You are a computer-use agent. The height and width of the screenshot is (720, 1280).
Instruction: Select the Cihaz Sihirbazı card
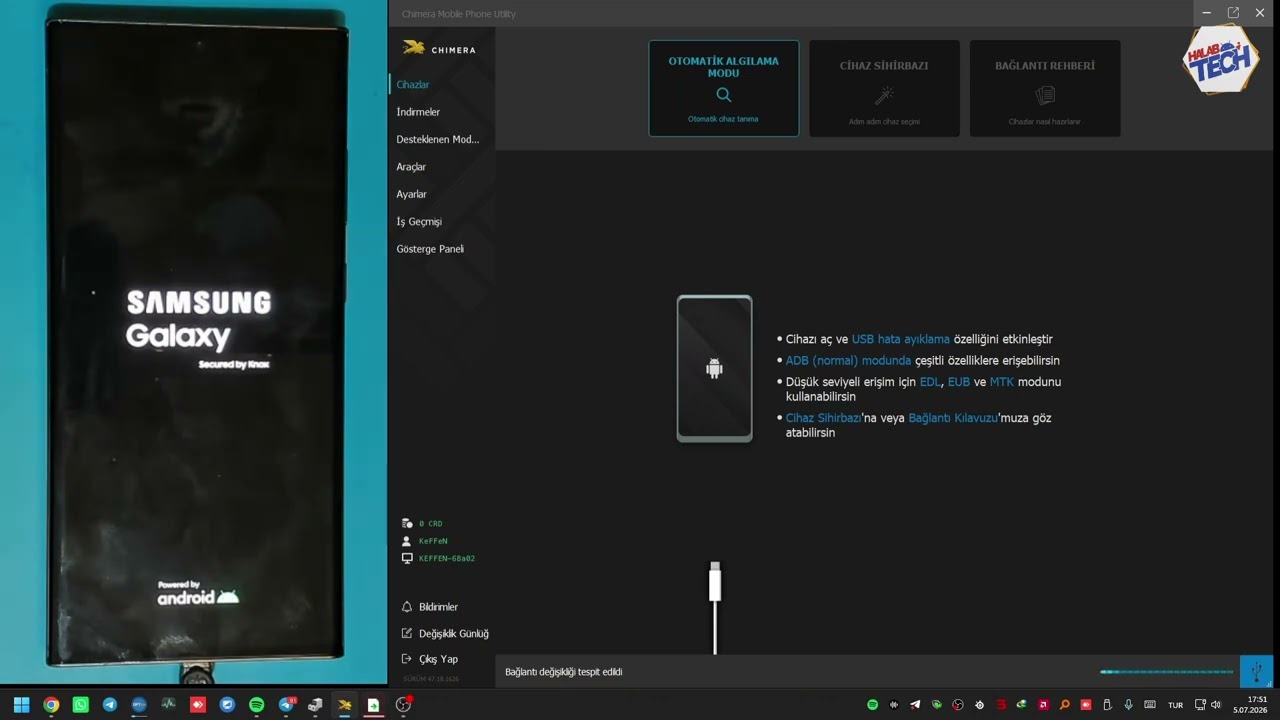coord(884,88)
